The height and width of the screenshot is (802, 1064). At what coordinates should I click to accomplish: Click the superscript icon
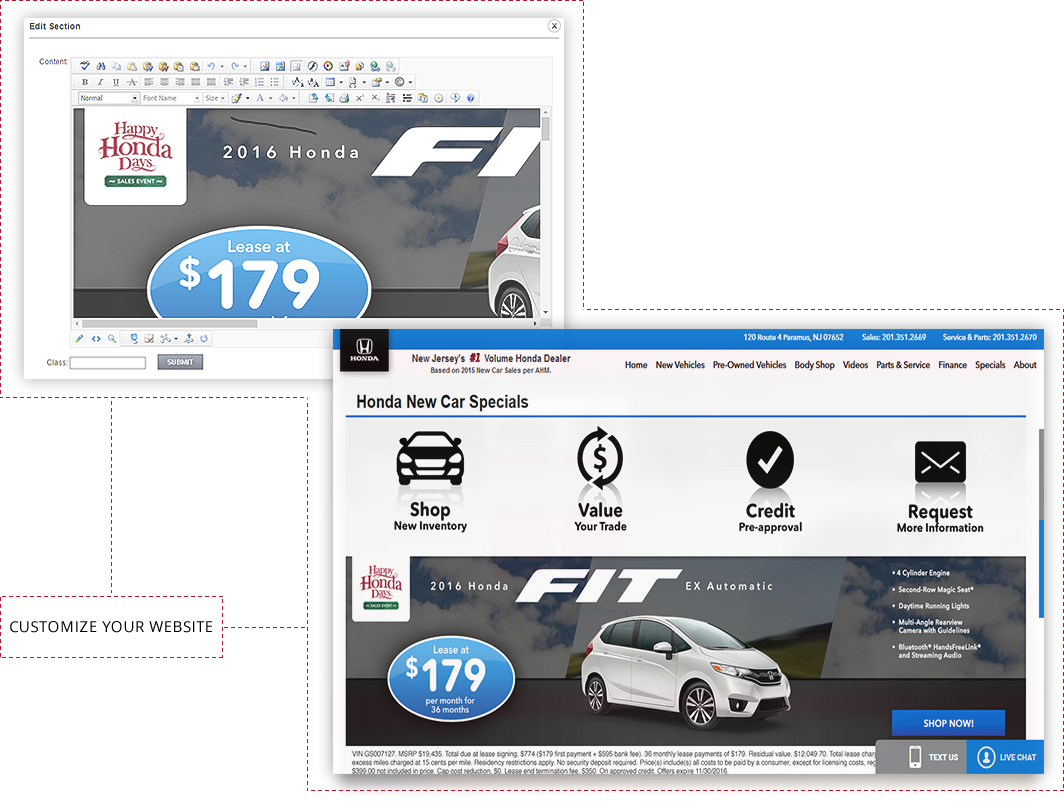point(360,98)
